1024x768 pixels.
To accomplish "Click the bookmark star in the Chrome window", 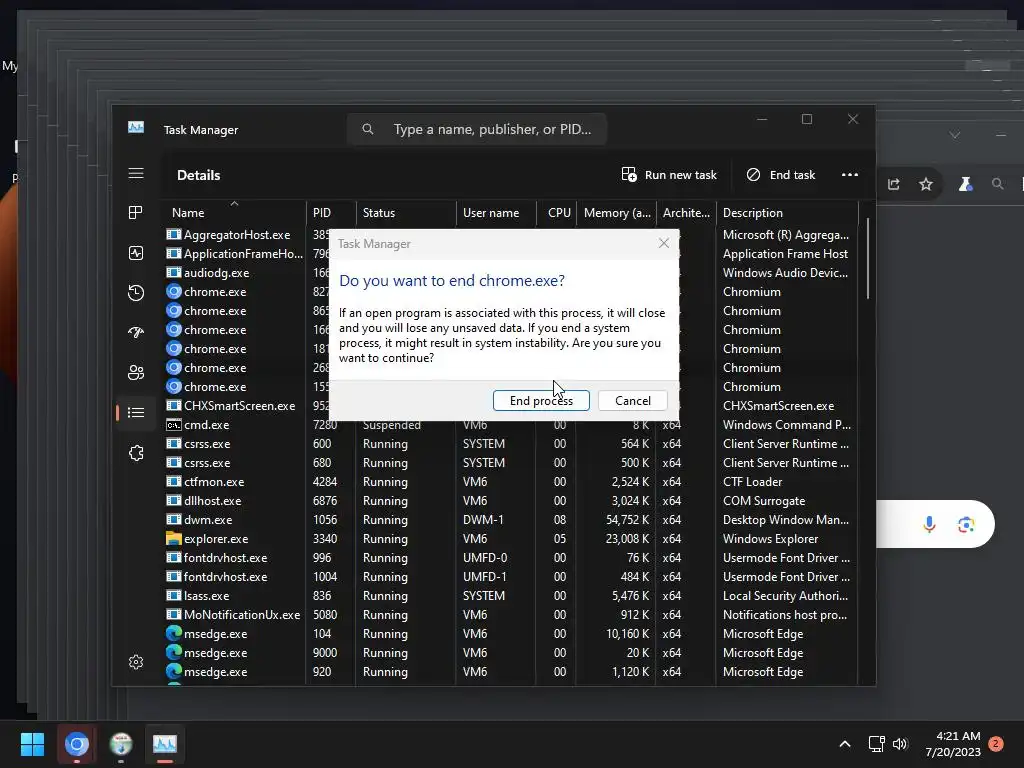I will (x=925, y=184).
